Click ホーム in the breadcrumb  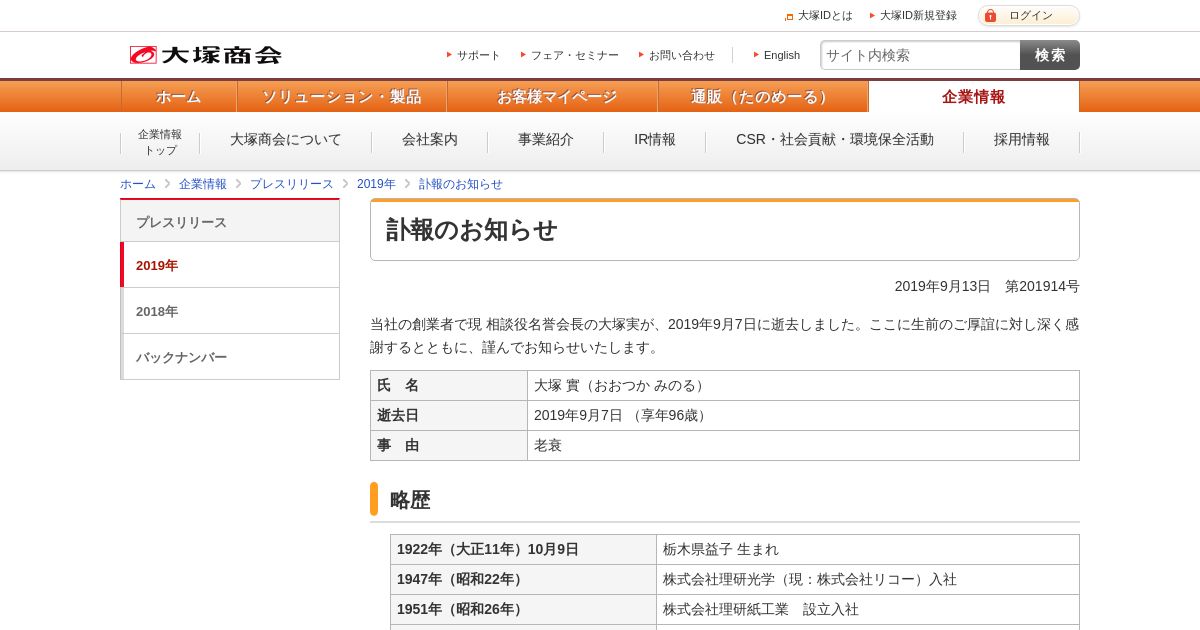(x=138, y=184)
